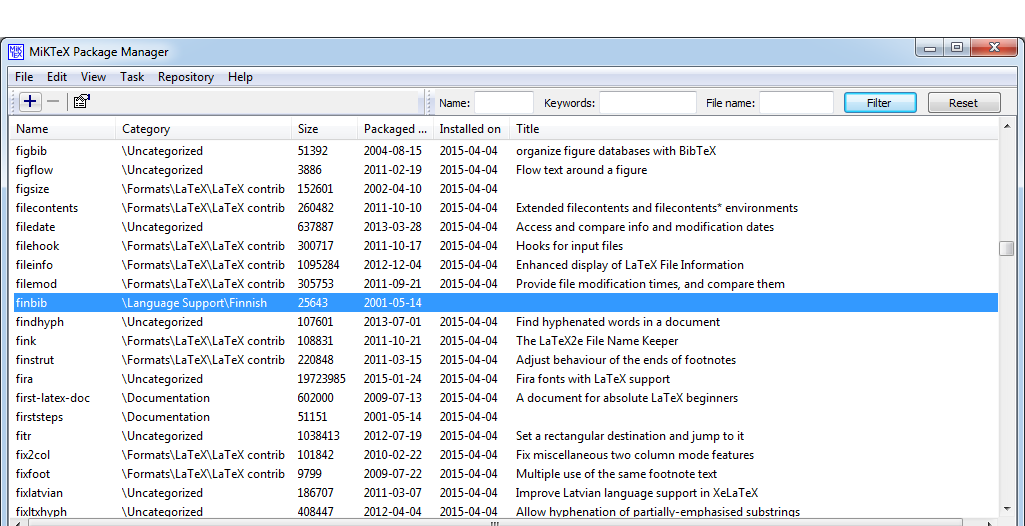Focus the Name filter input field

[504, 103]
